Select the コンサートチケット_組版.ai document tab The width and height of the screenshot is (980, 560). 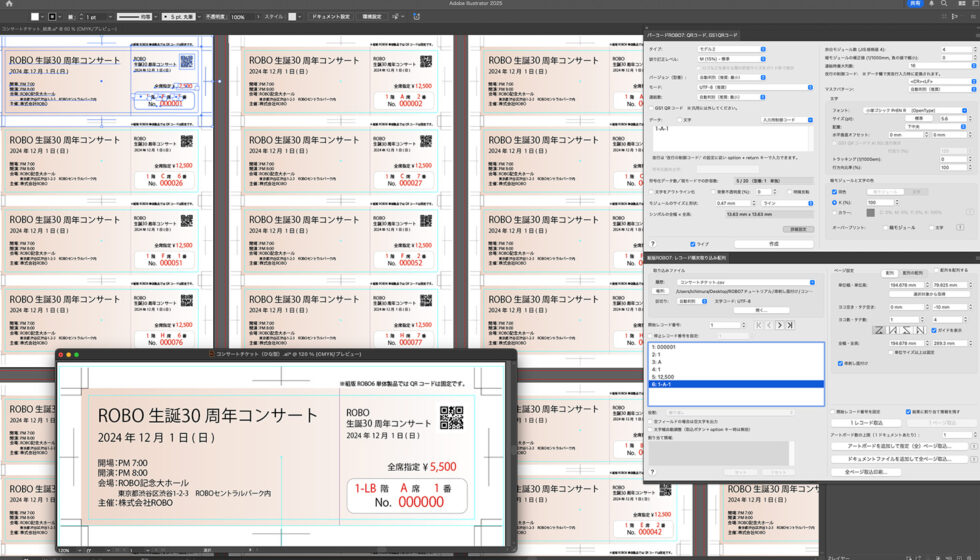59,29
